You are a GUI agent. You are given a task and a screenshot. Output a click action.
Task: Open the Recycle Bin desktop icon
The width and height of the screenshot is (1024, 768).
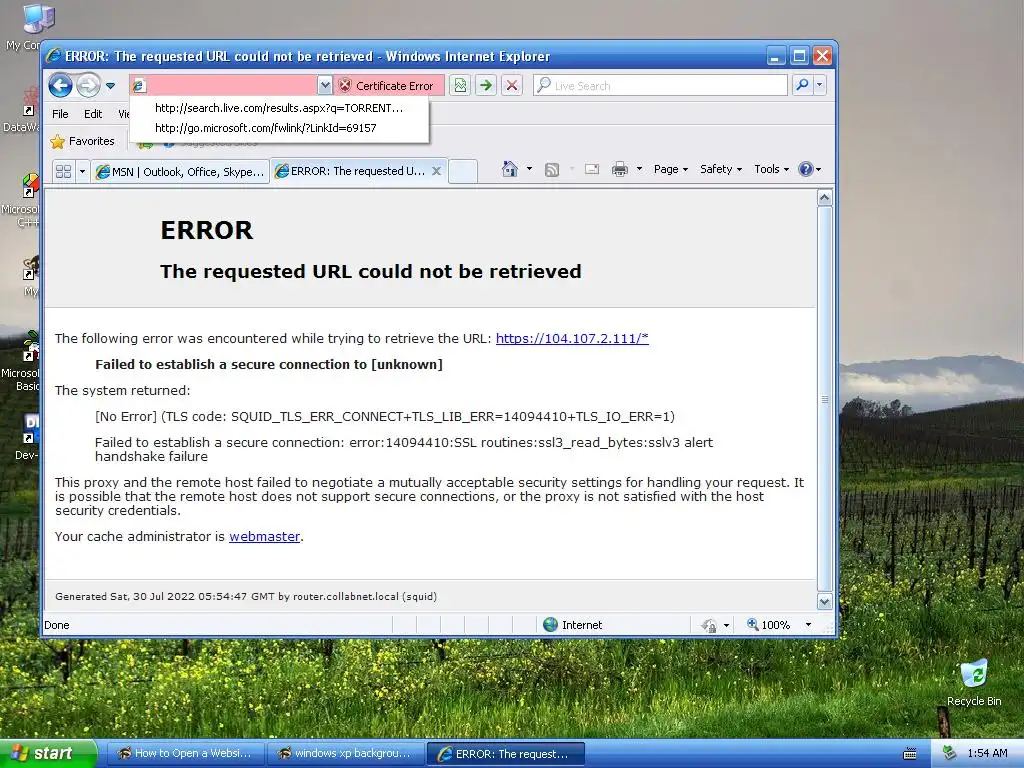tap(974, 683)
